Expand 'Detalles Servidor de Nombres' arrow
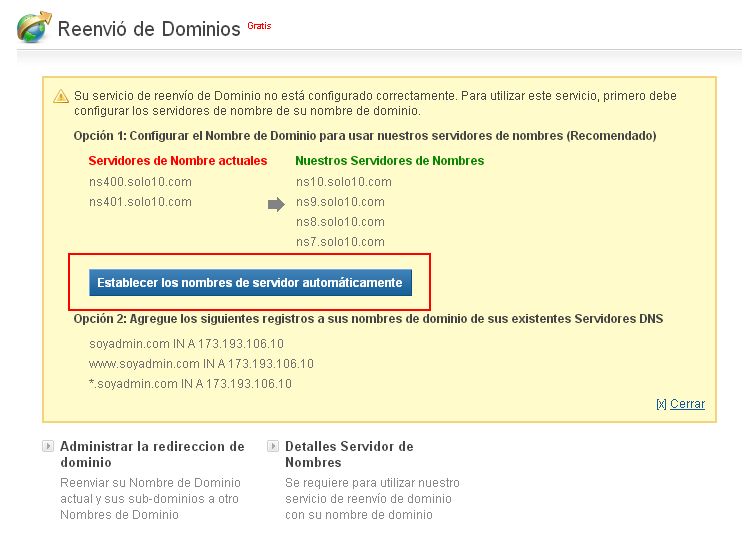Screen dimensions: 747x536 click(x=273, y=446)
